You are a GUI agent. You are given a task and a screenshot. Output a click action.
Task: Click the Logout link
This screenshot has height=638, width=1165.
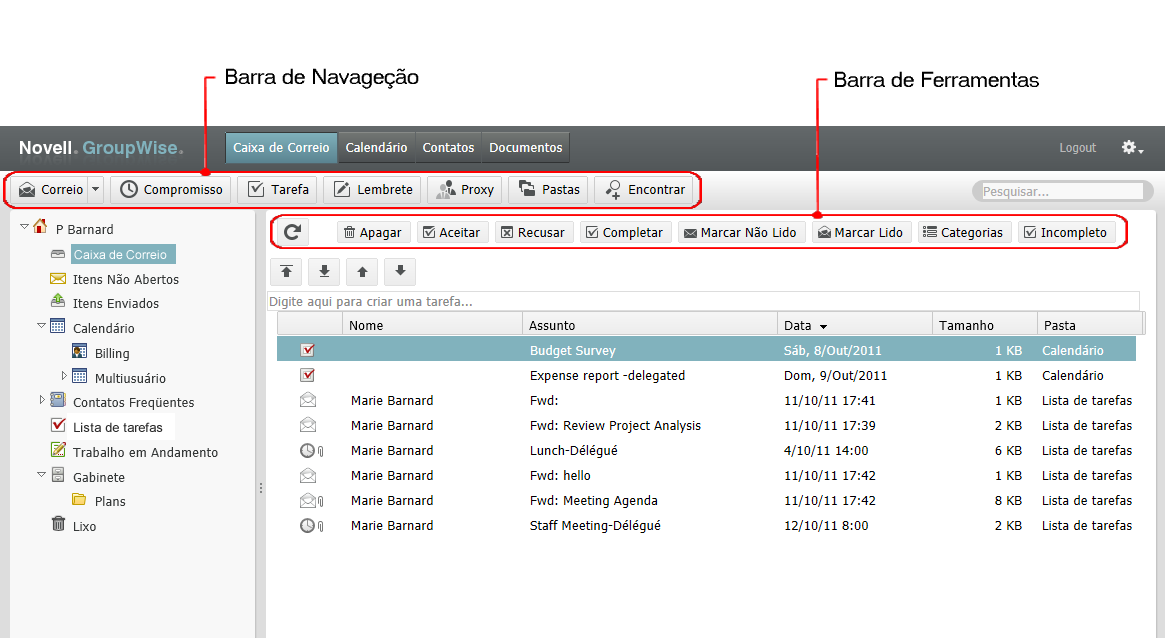[1077, 148]
